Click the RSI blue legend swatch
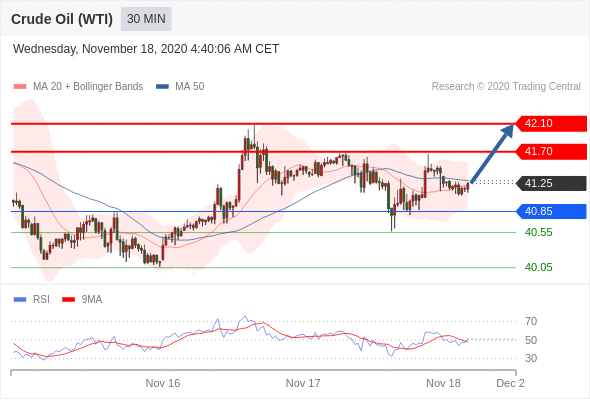The image size is (590, 400). pos(20,300)
